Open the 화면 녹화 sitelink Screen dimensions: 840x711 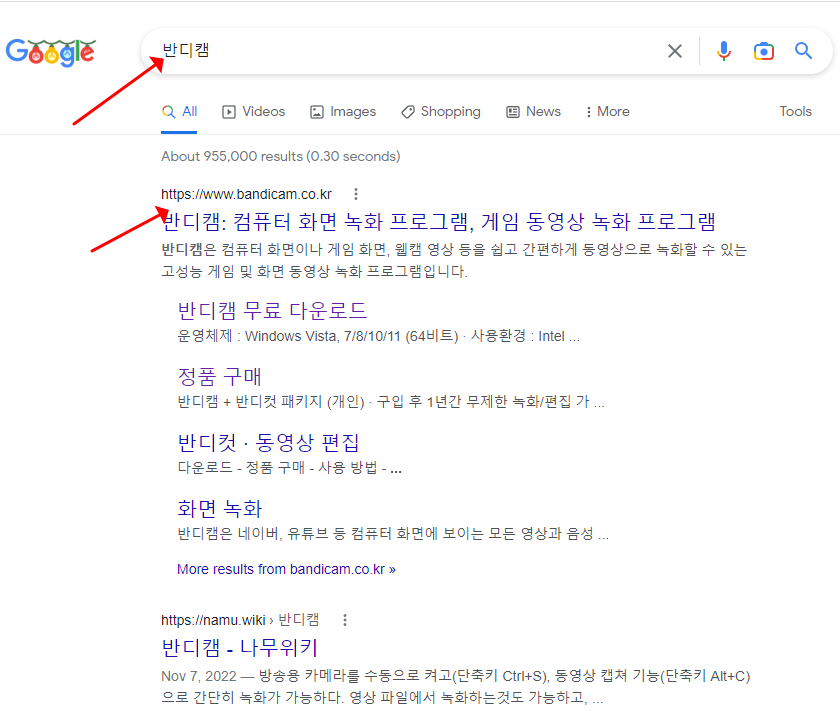click(220, 509)
